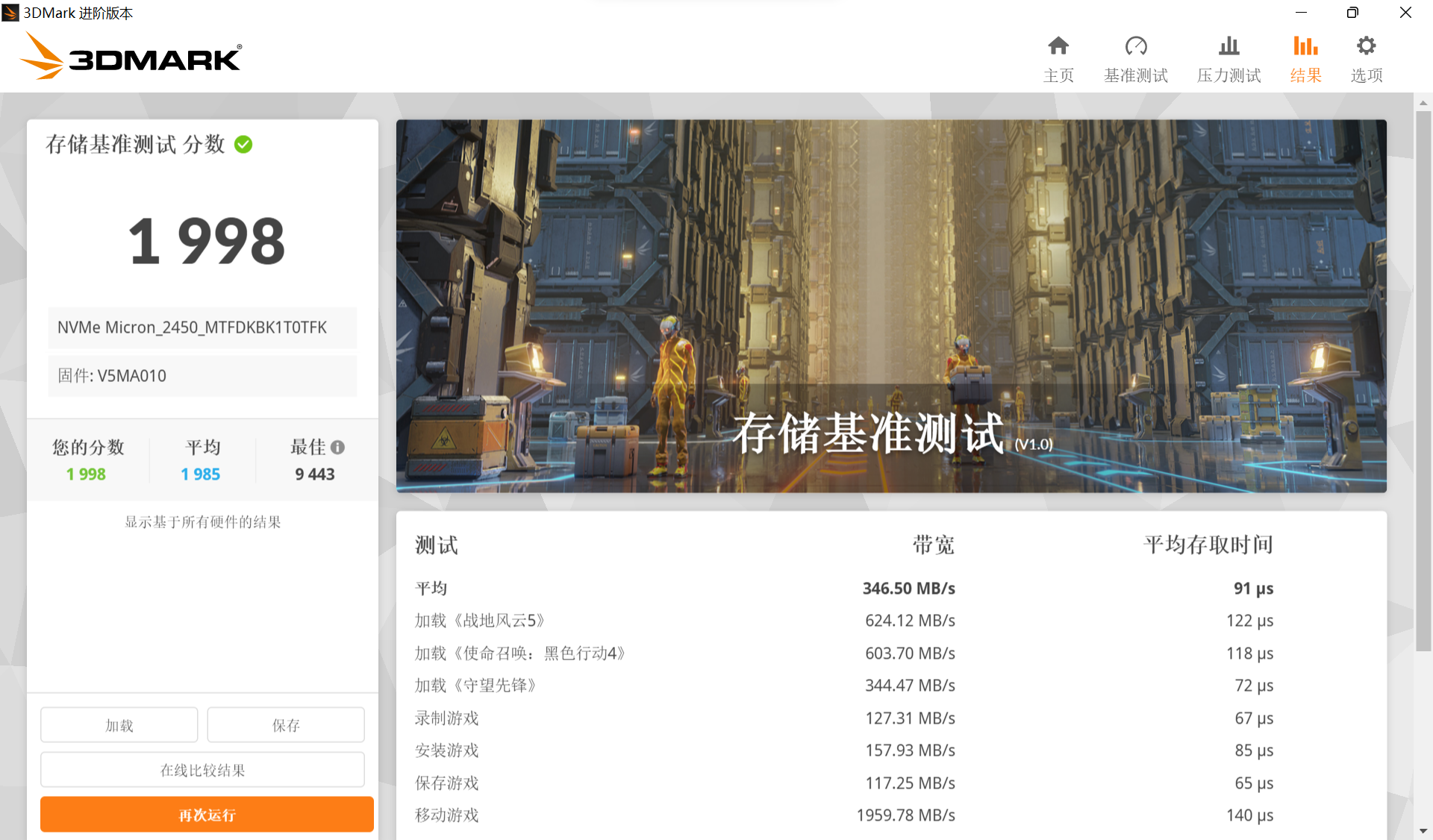Click the green validation checkmark beside the score title
This screenshot has height=840, width=1433.
click(243, 145)
